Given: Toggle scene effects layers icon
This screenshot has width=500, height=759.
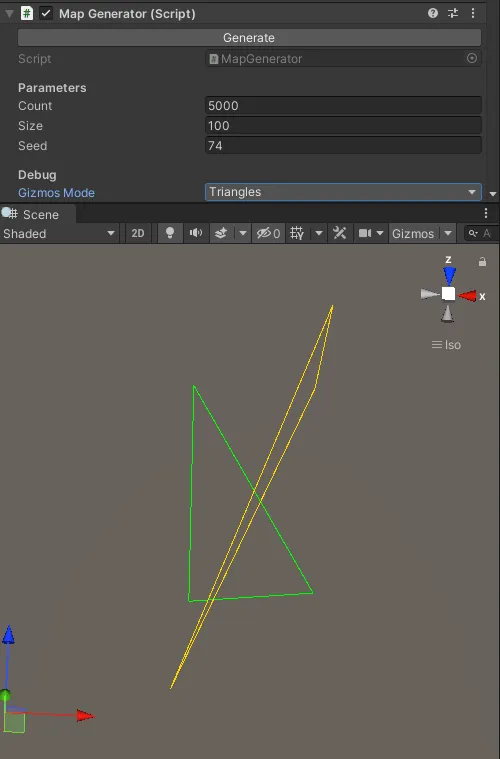Looking at the screenshot, I should (221, 233).
